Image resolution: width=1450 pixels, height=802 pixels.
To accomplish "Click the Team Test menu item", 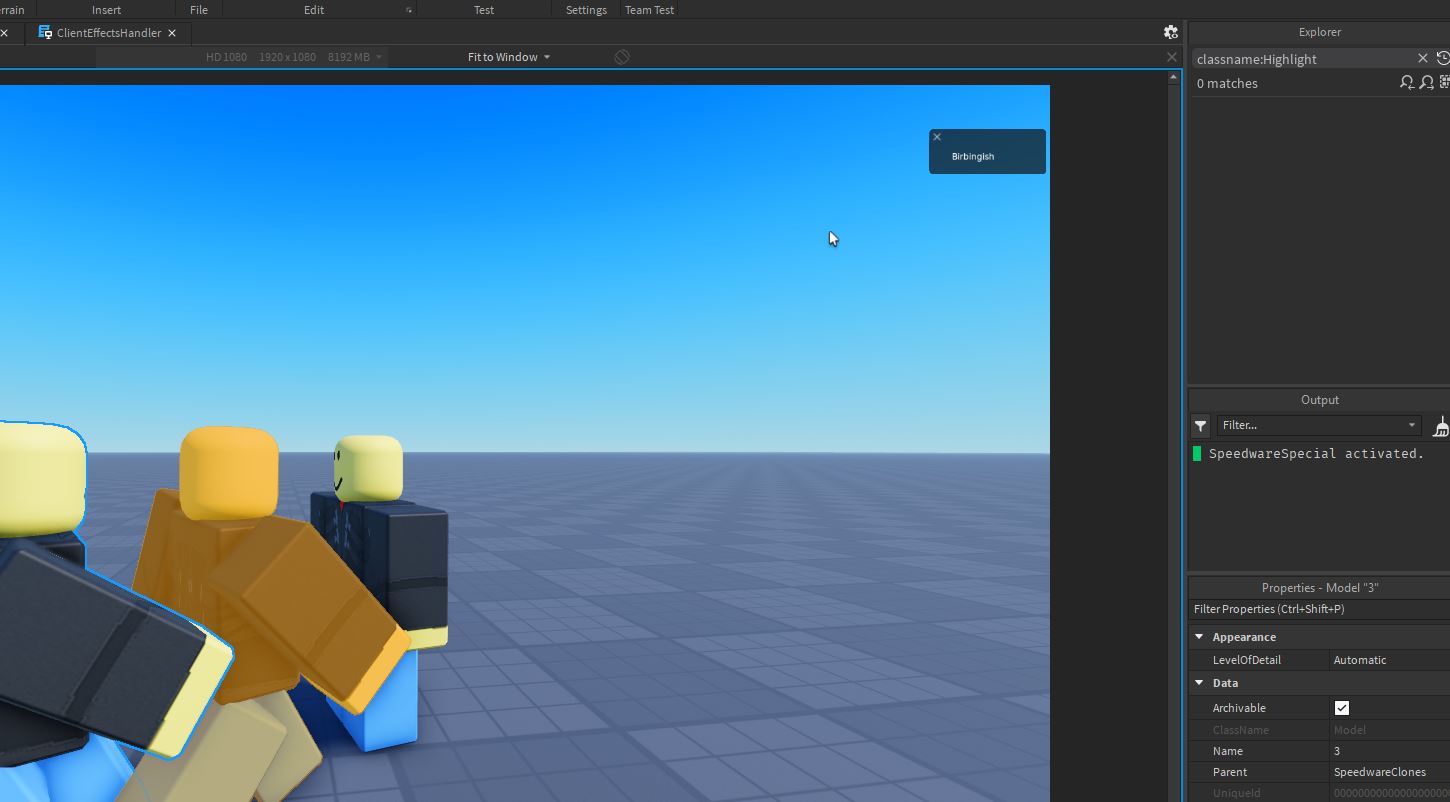I will tap(648, 10).
